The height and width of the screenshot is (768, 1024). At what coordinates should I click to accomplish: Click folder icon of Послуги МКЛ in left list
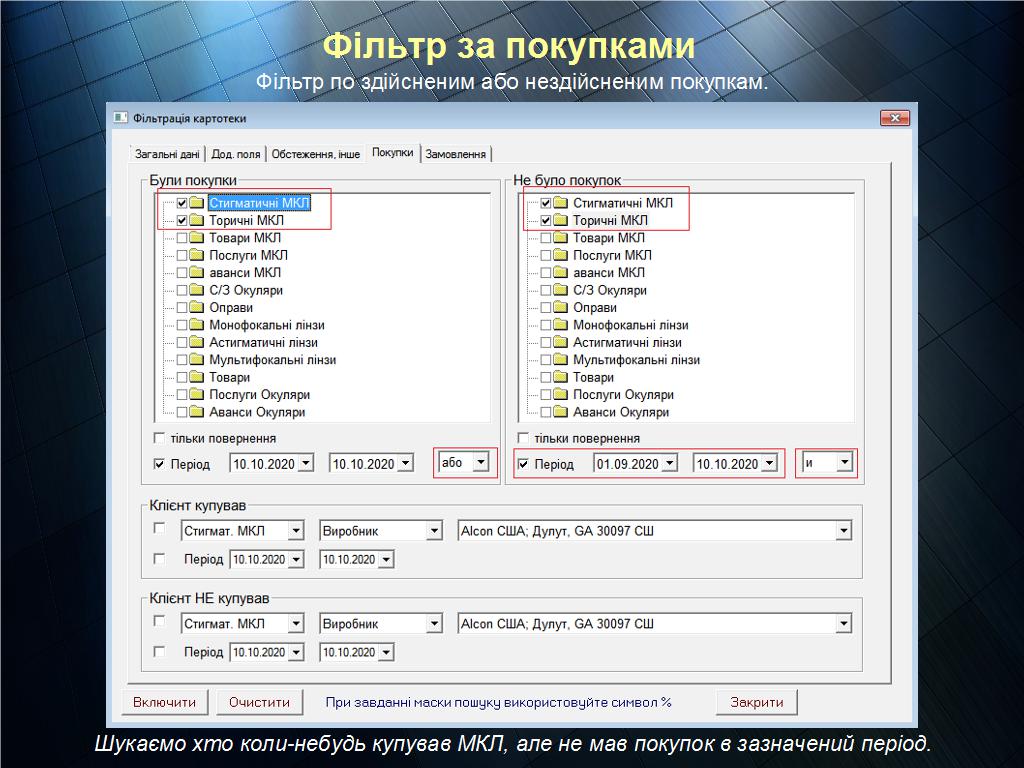(197, 255)
